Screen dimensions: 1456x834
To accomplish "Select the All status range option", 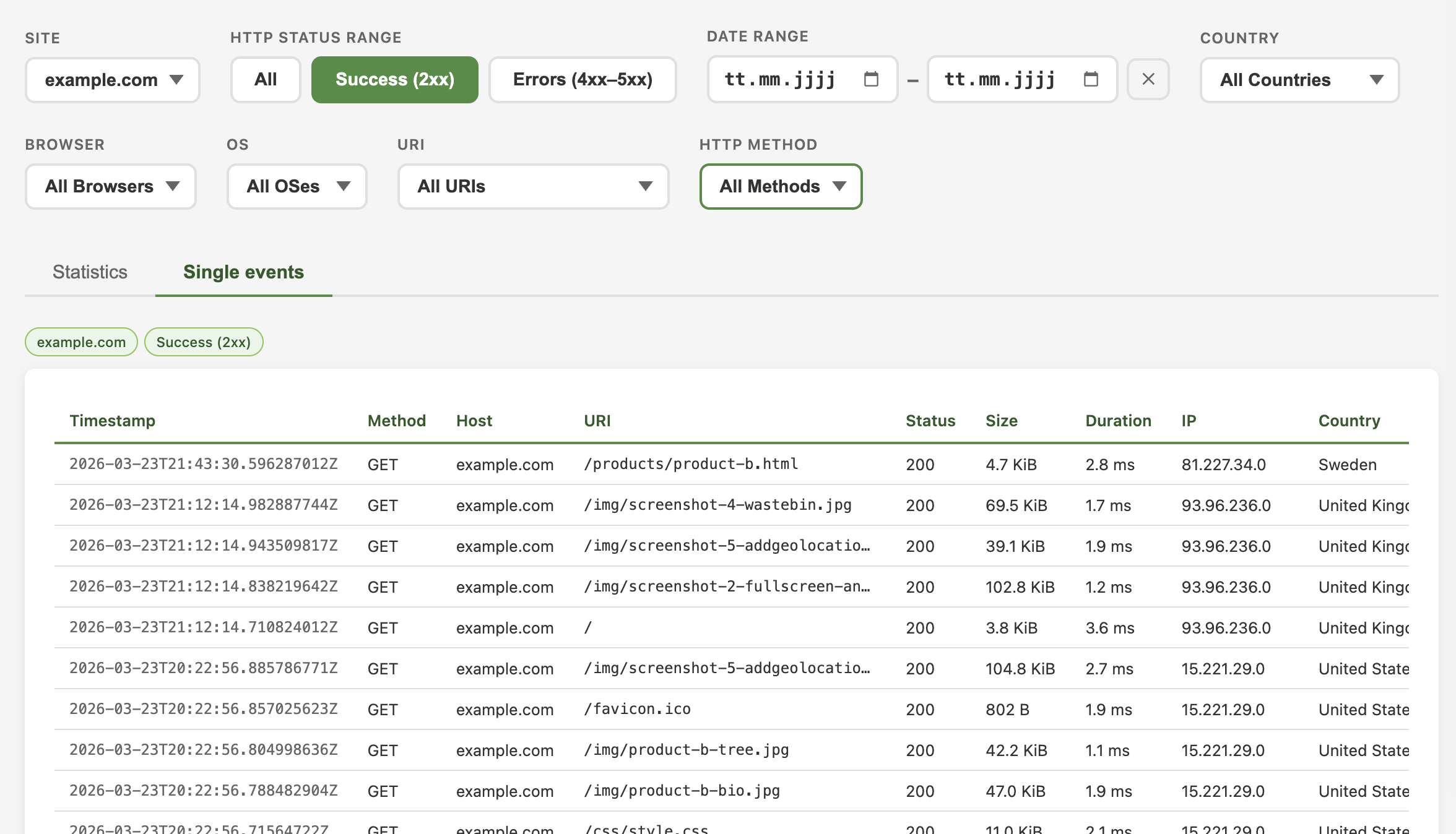I will pyautogui.click(x=266, y=79).
